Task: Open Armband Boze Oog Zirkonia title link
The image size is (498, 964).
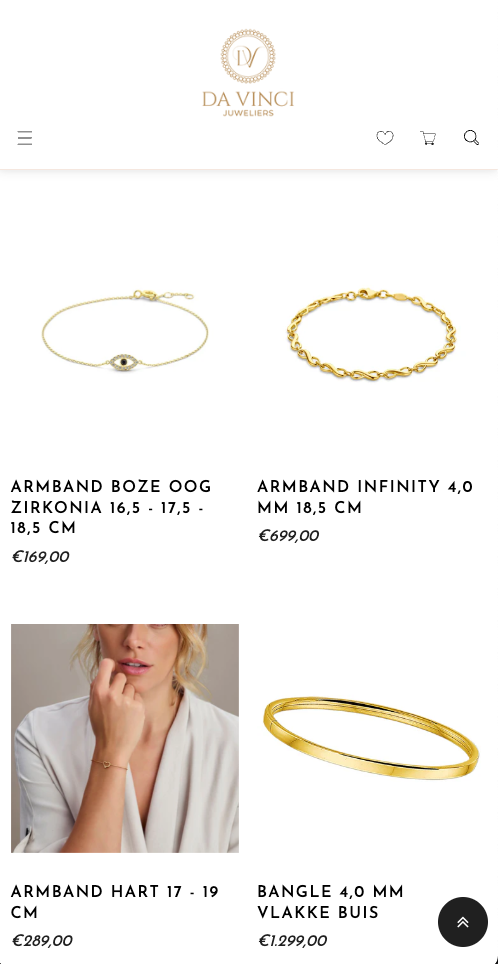Action: [111, 508]
